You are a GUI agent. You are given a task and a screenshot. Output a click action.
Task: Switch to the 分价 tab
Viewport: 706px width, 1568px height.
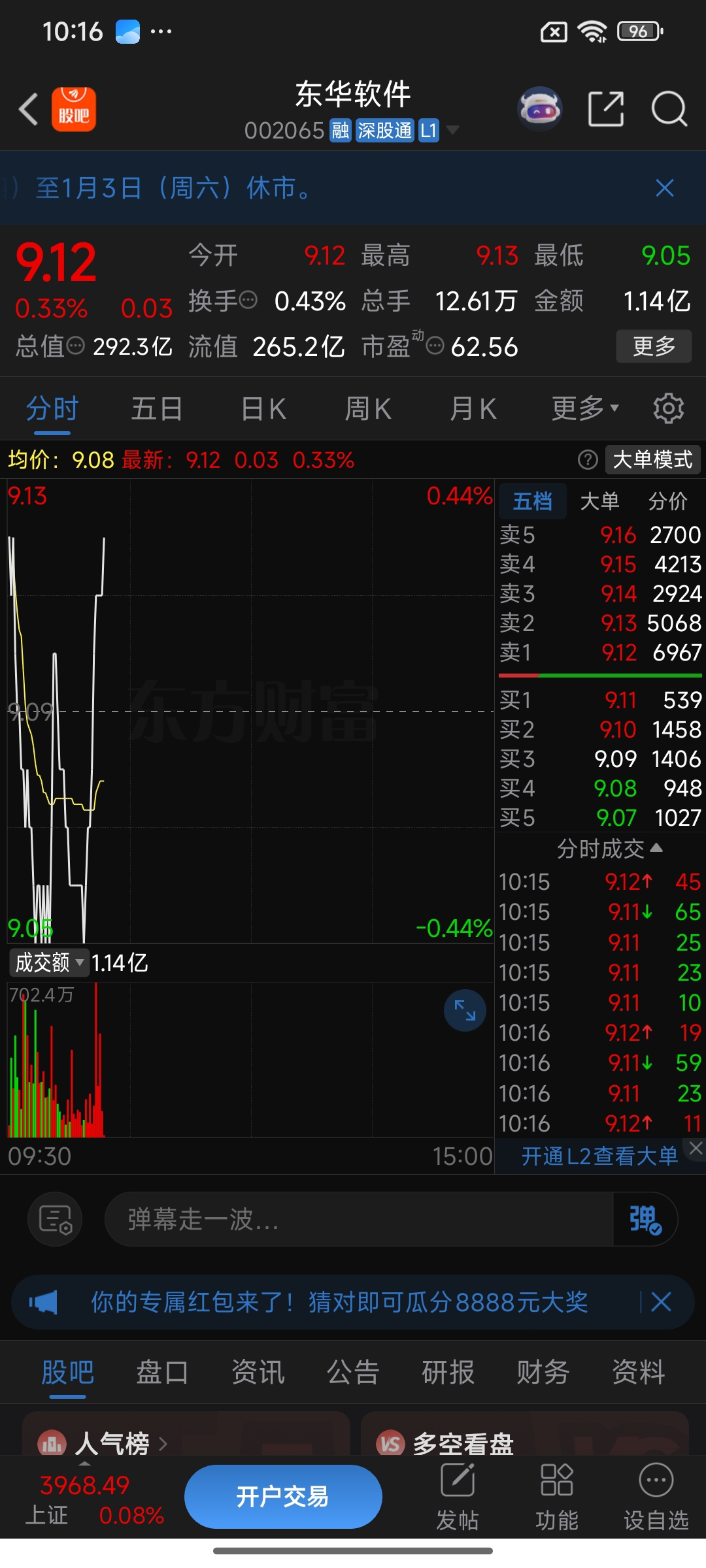667,501
